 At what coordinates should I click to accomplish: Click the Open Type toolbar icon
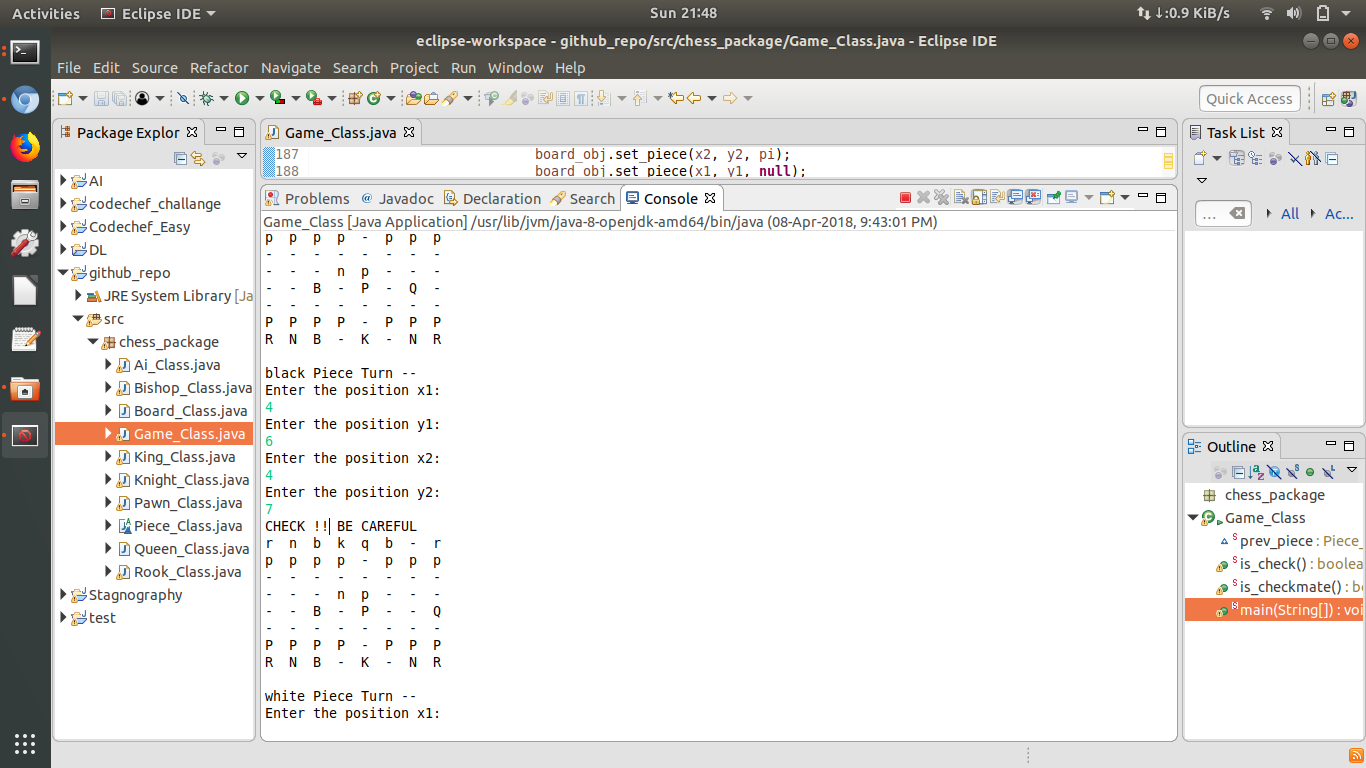click(x=413, y=98)
